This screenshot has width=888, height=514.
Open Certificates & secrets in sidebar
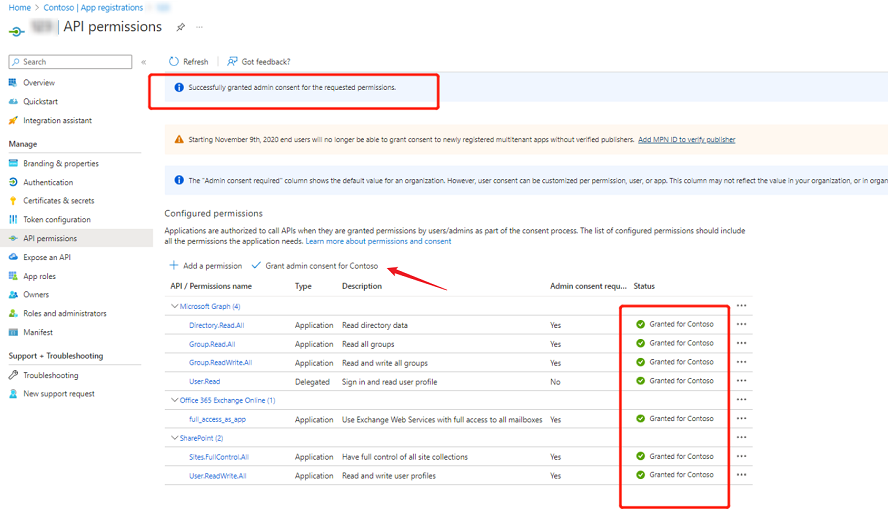click(58, 201)
